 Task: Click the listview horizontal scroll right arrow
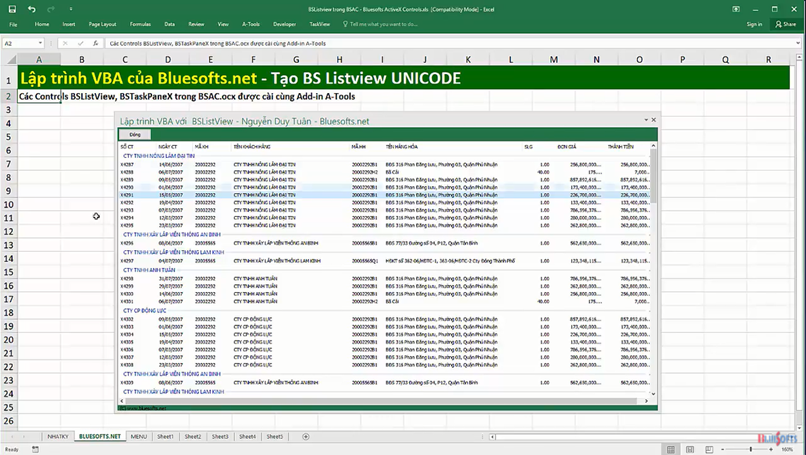[646, 401]
